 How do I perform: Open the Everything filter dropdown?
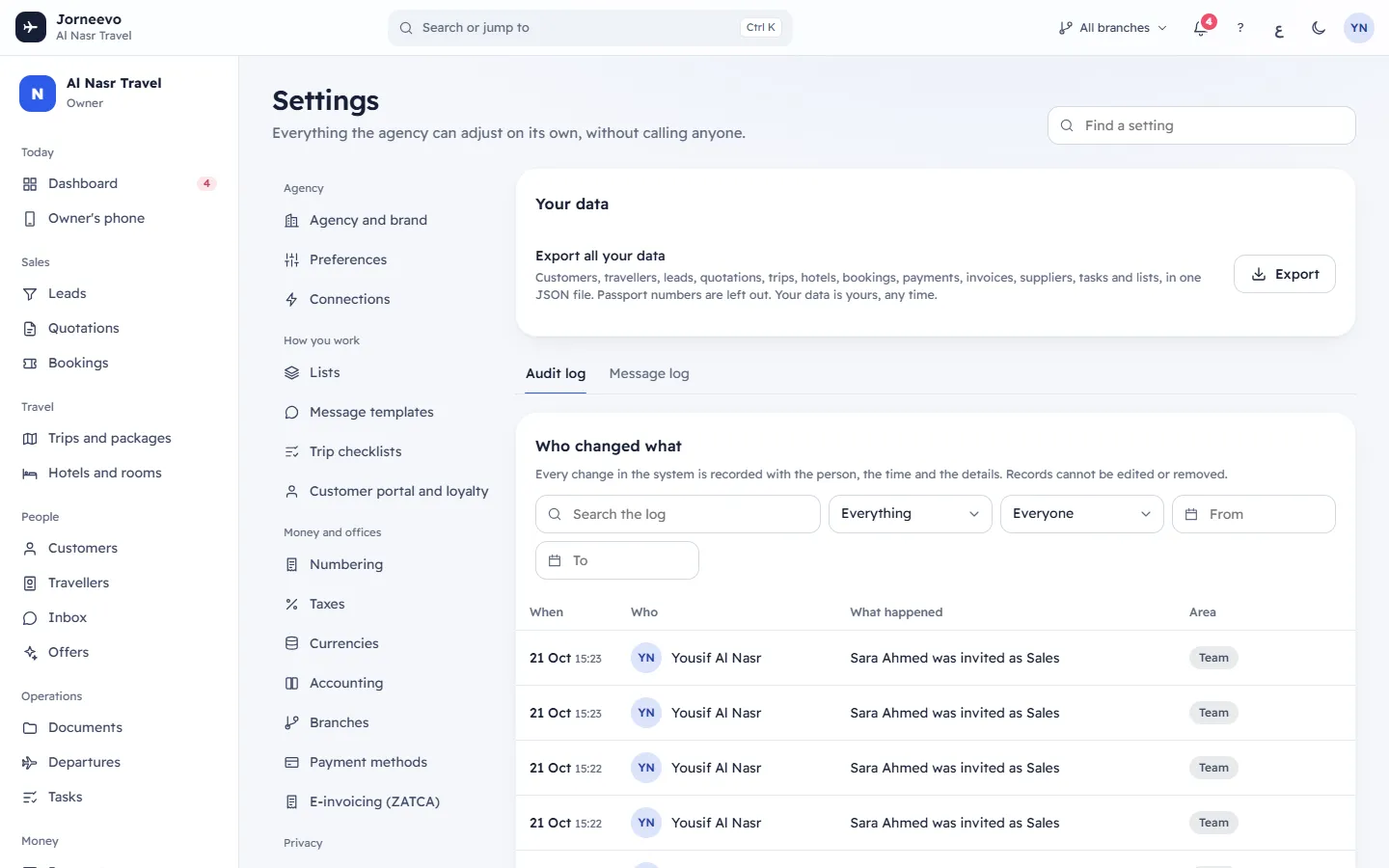pos(910,514)
